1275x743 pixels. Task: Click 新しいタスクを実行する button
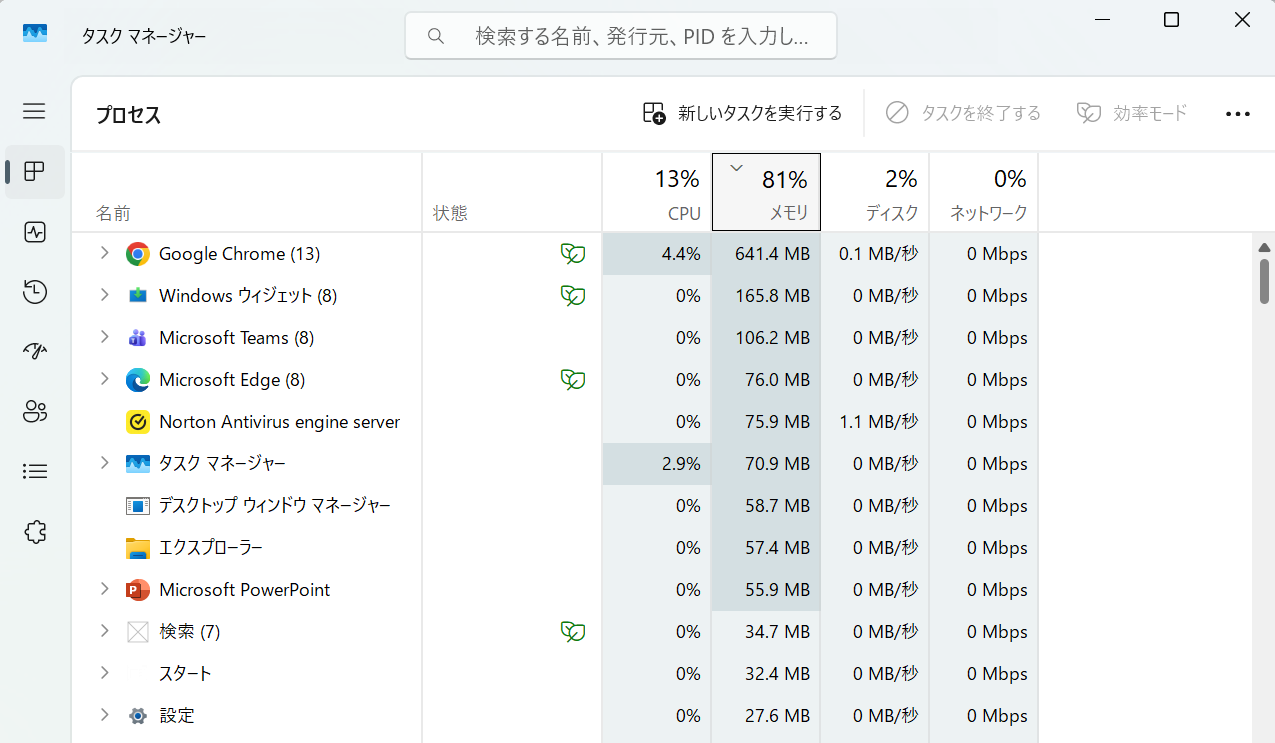tap(742, 113)
